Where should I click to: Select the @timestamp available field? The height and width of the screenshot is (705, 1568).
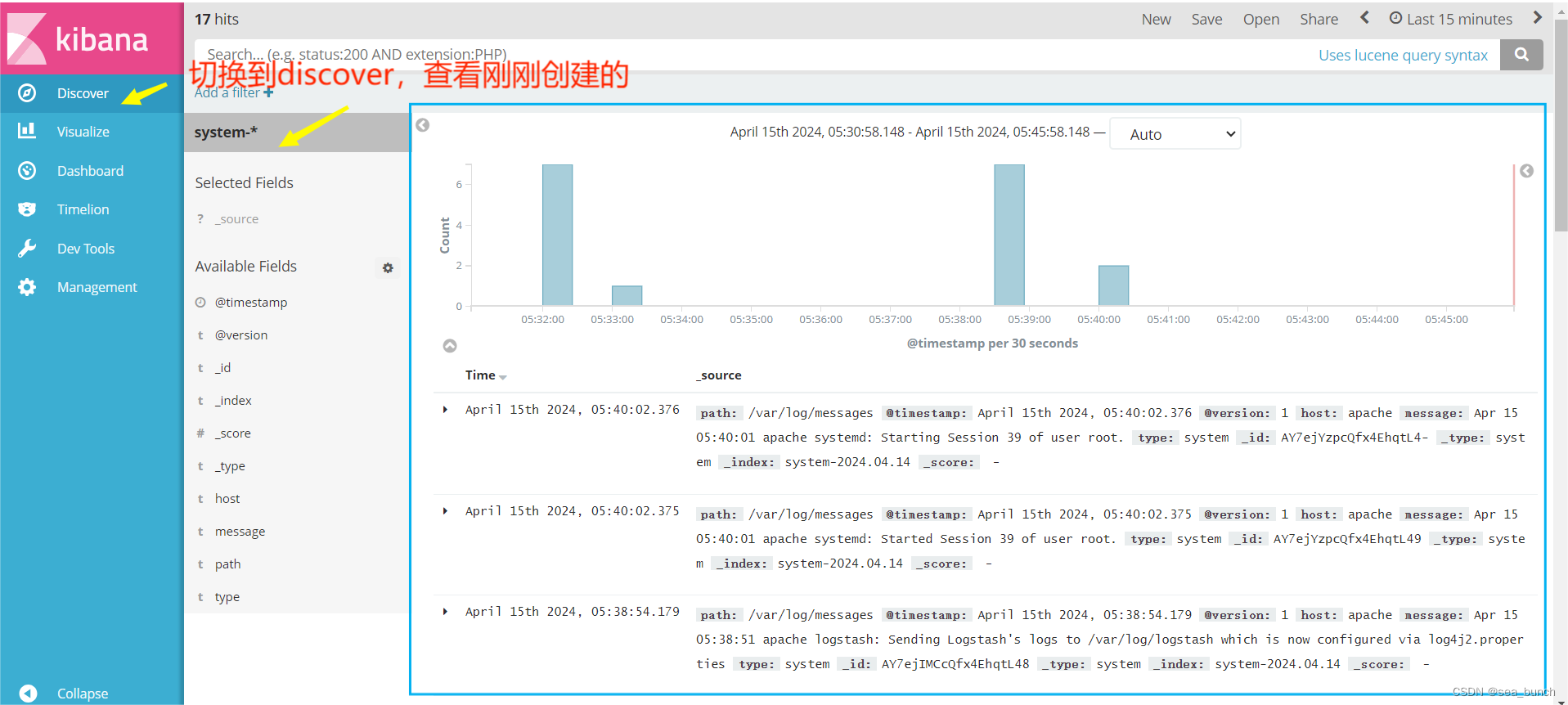(251, 303)
